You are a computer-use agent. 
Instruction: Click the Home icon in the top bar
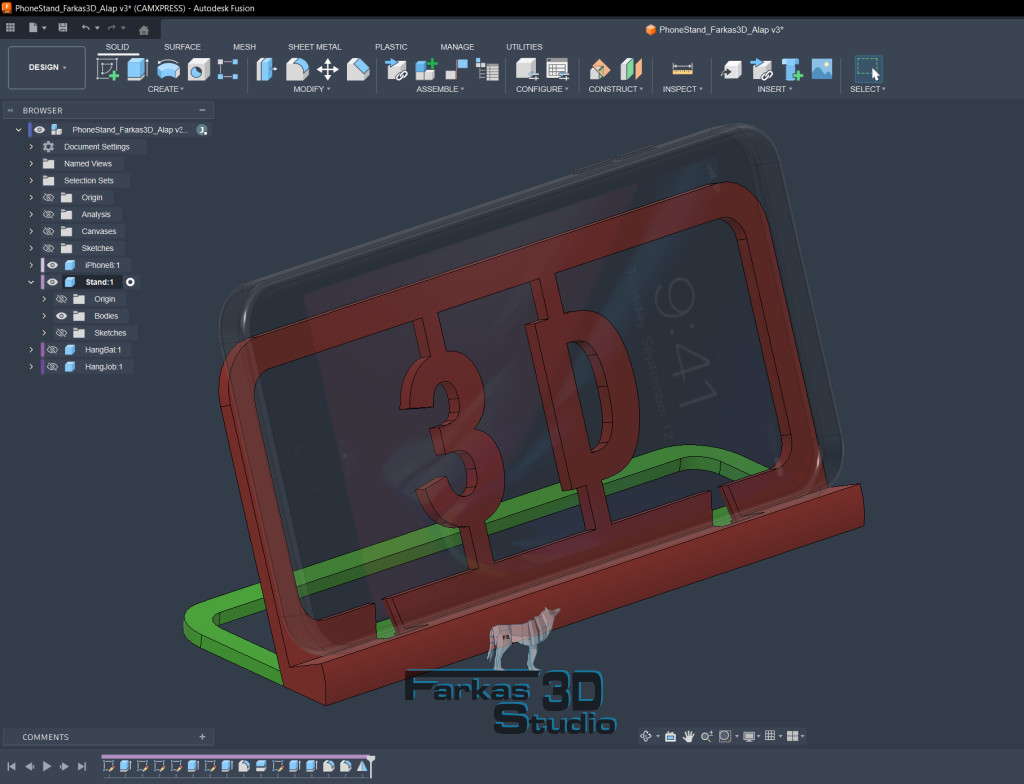143,29
